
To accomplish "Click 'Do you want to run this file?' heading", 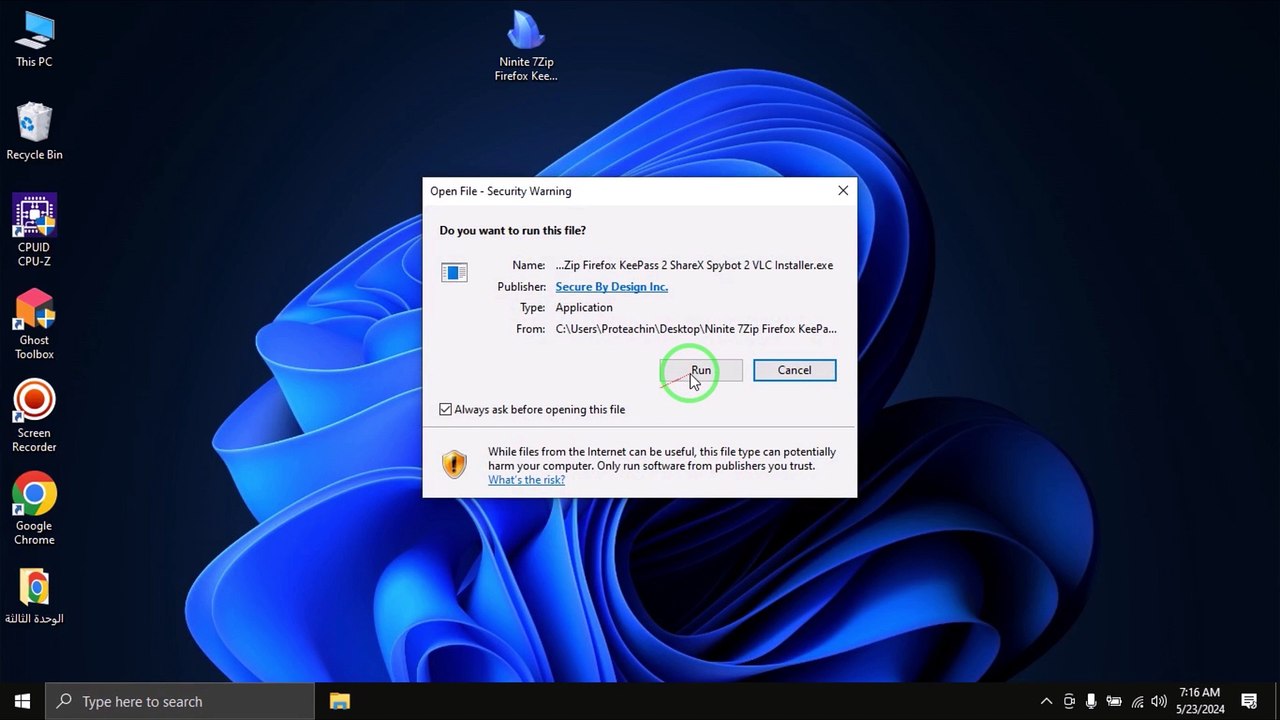I will [513, 230].
